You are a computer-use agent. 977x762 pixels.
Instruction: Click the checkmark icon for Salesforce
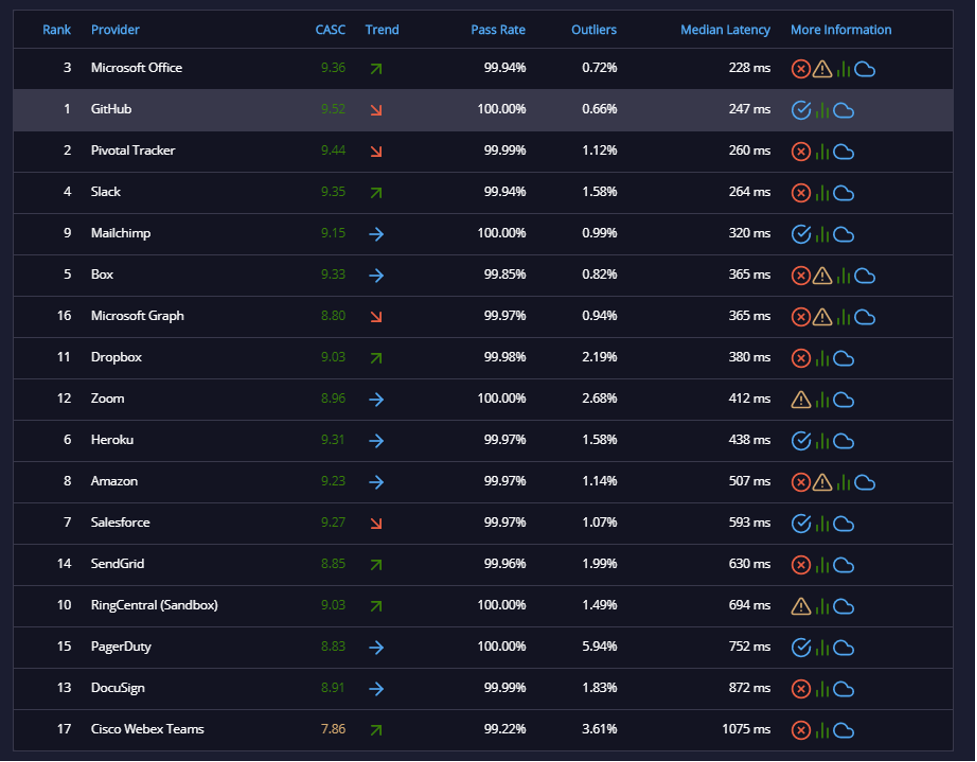click(801, 523)
